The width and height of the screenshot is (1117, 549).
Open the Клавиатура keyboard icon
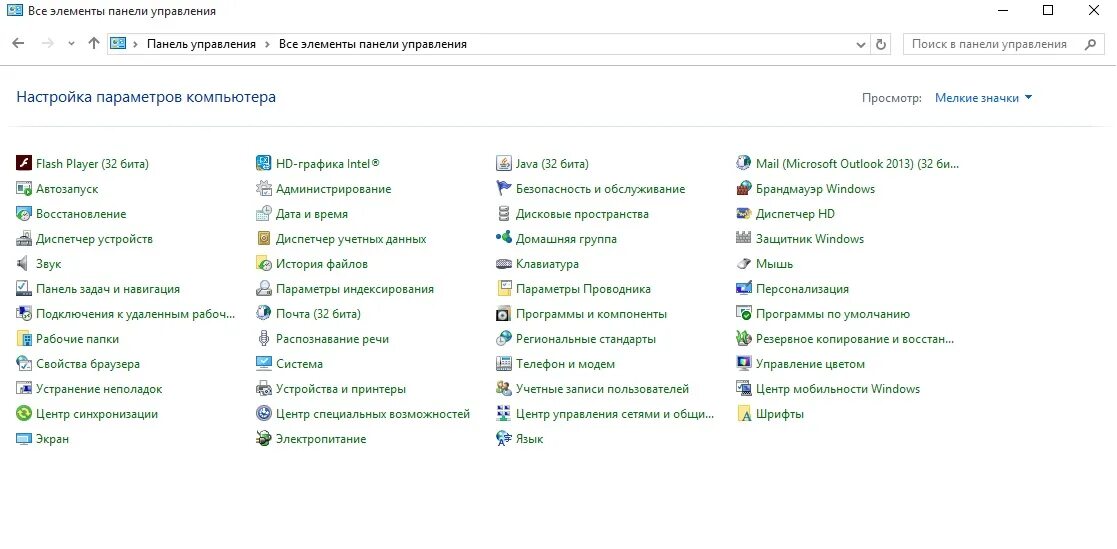pos(504,263)
